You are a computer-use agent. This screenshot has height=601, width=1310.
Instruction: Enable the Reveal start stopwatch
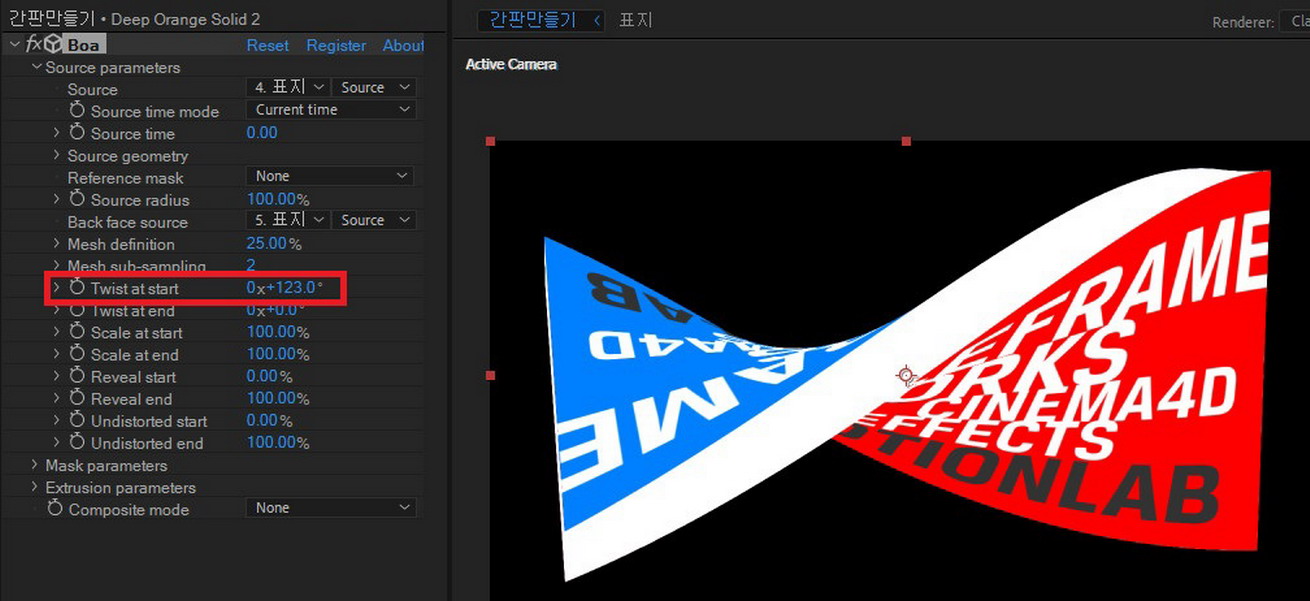pyautogui.click(x=77, y=377)
